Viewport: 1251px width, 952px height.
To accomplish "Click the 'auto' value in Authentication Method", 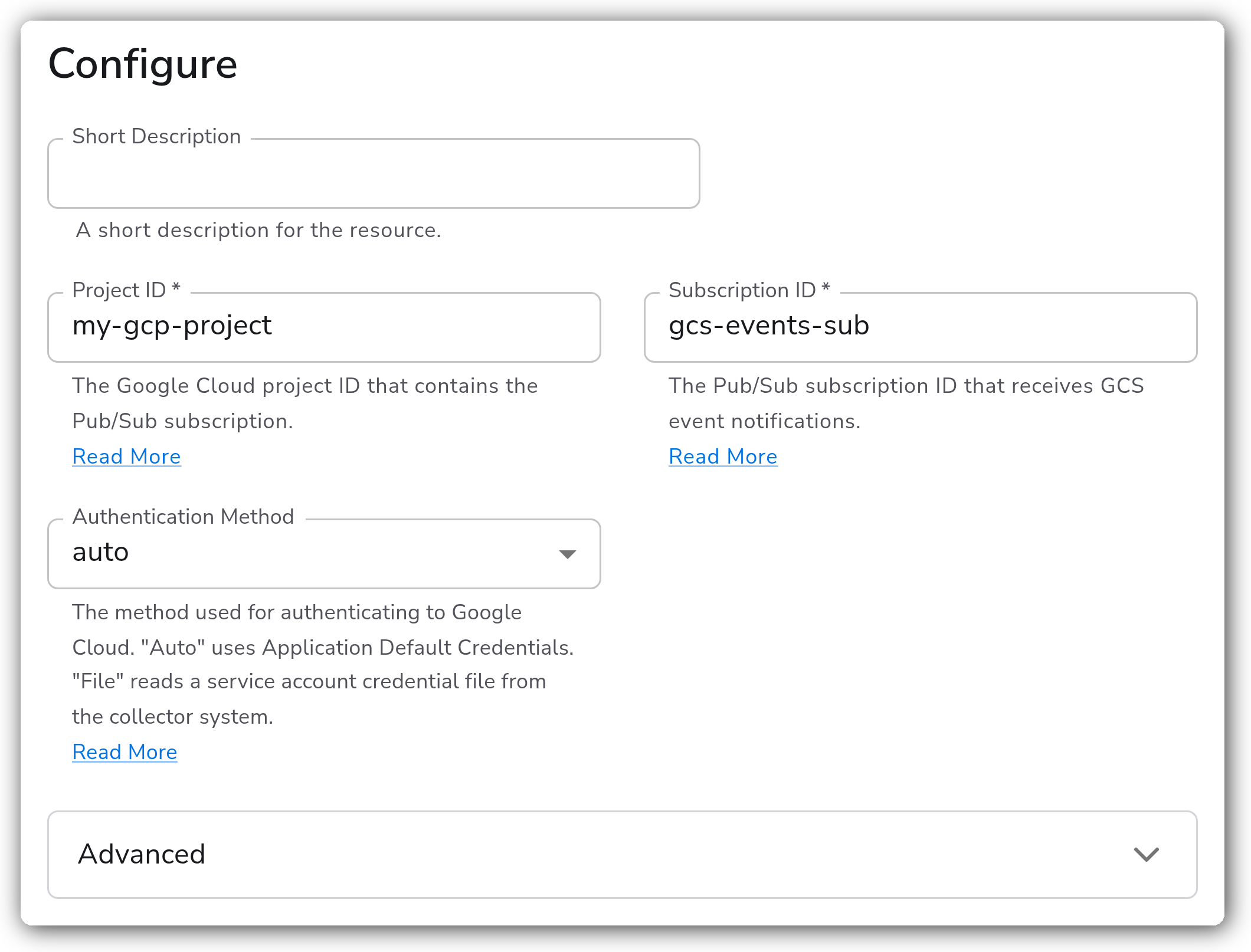I will pyautogui.click(x=100, y=552).
